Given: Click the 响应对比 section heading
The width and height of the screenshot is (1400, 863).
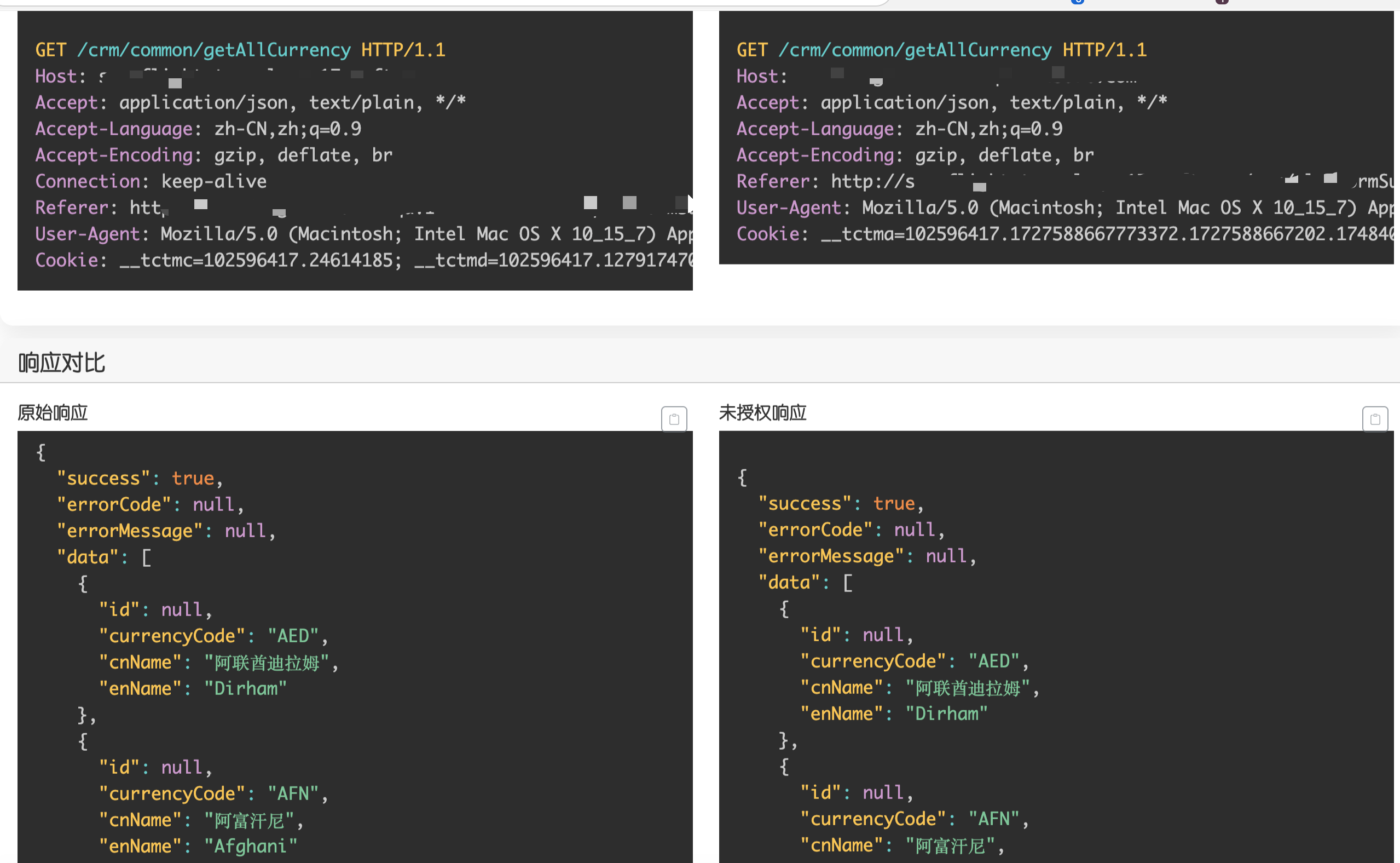Looking at the screenshot, I should pyautogui.click(x=62, y=363).
